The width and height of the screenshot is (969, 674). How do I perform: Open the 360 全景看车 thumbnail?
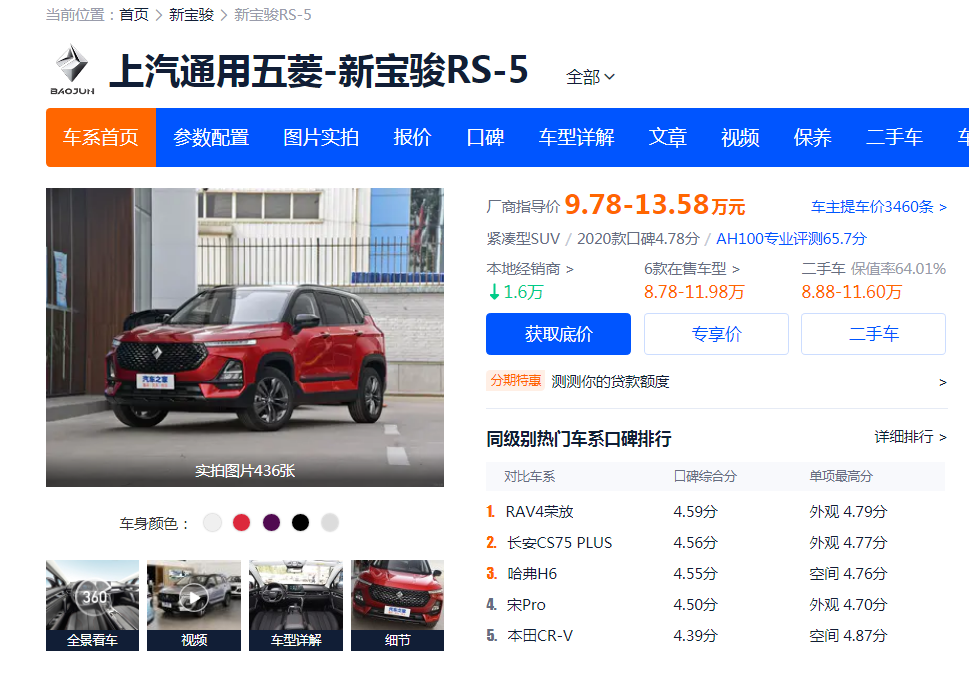pos(93,605)
